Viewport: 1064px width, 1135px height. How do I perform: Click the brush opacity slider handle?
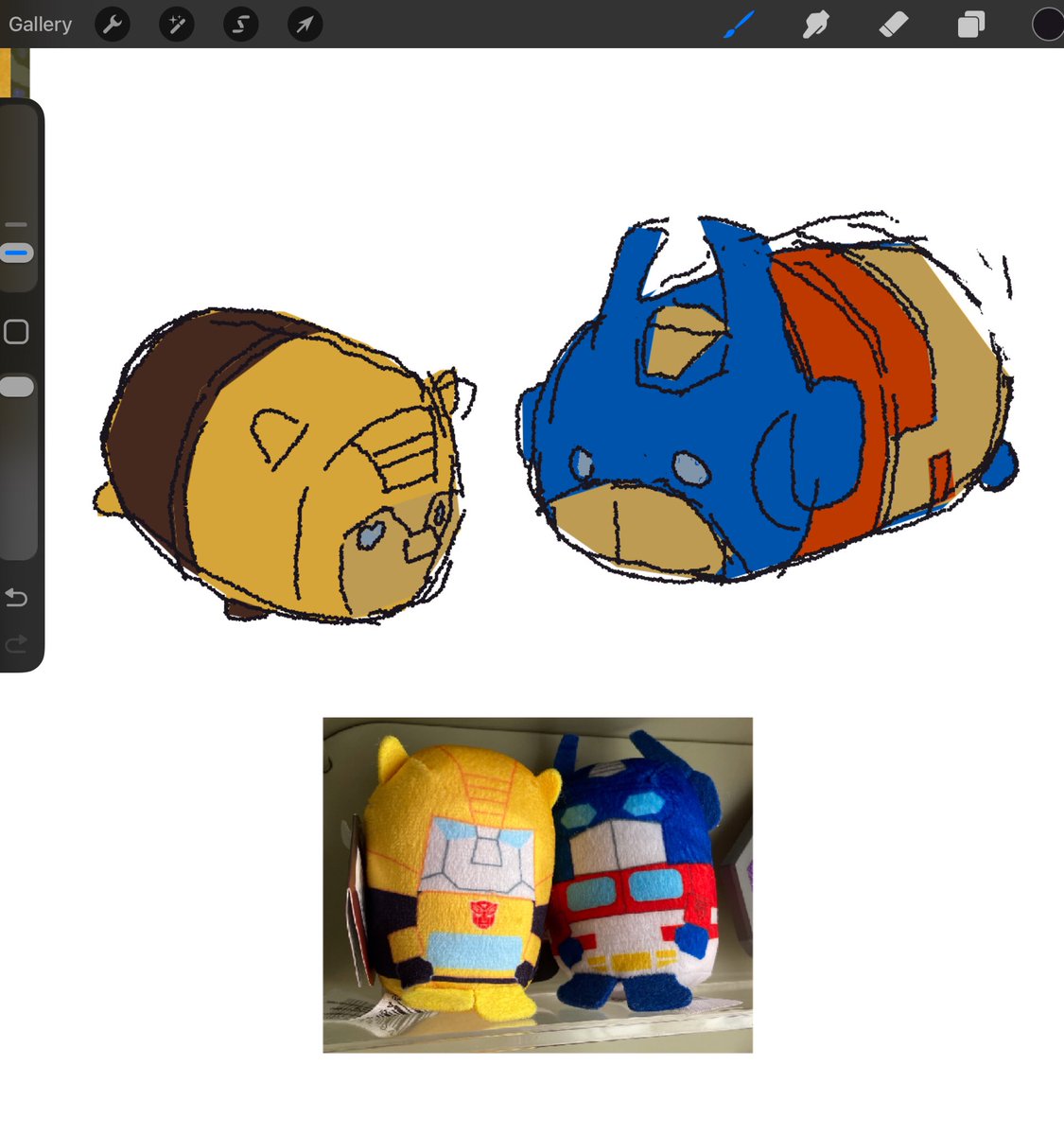17,387
